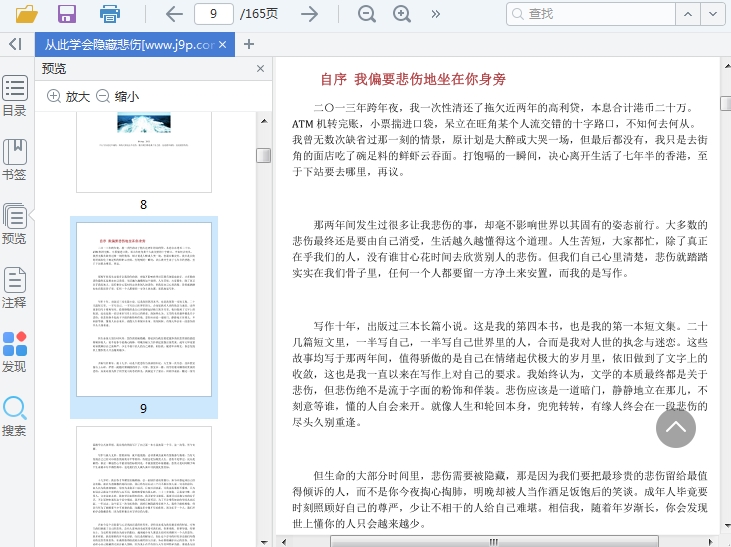Click the scroll-to-top round button
The image size is (731, 547).
tap(676, 428)
